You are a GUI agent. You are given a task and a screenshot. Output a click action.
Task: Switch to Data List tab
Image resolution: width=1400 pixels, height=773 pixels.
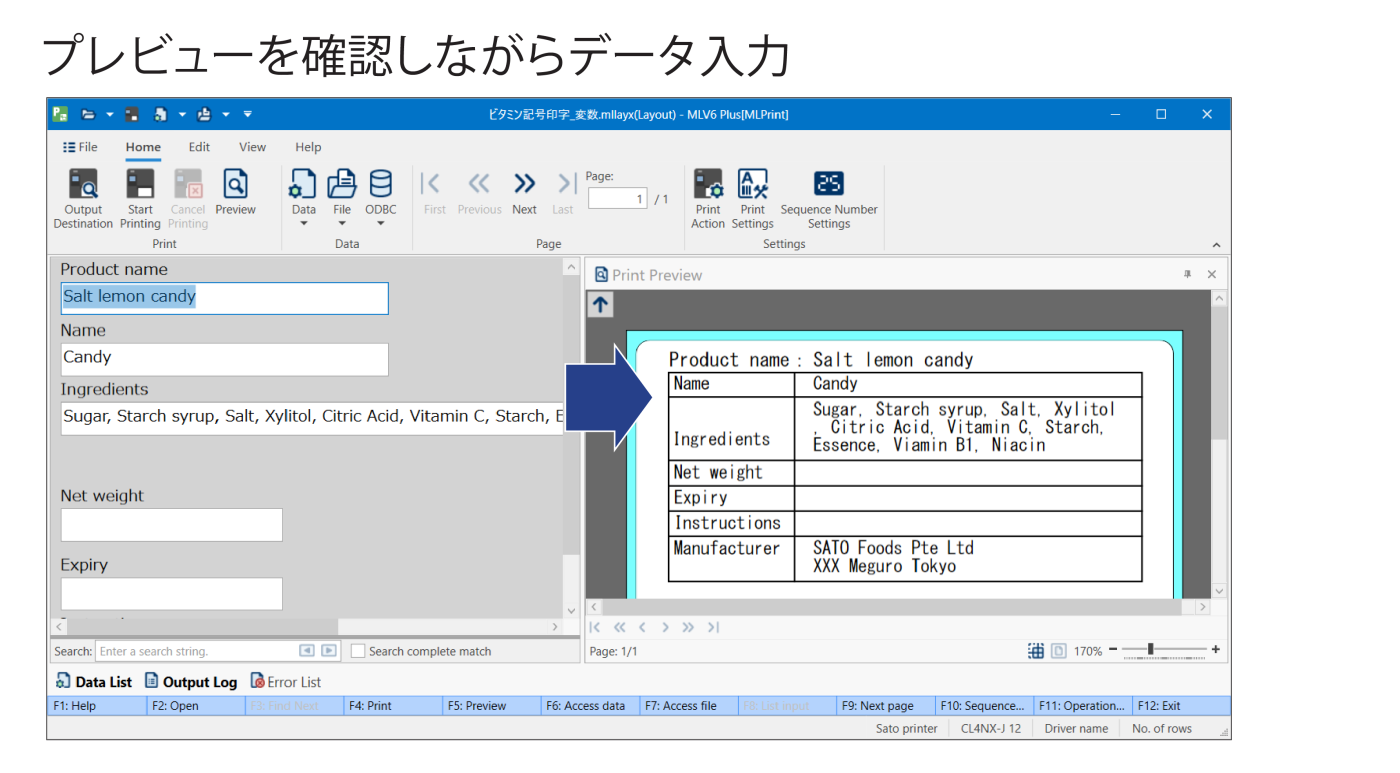coord(94,682)
